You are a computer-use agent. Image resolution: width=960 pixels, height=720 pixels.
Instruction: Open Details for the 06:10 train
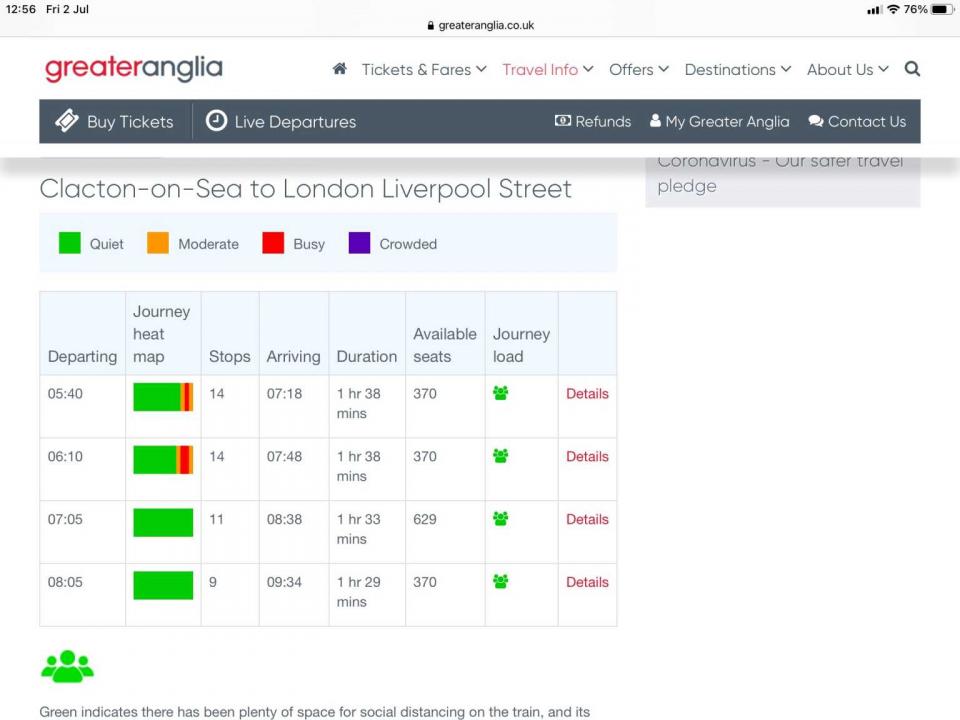[587, 457]
